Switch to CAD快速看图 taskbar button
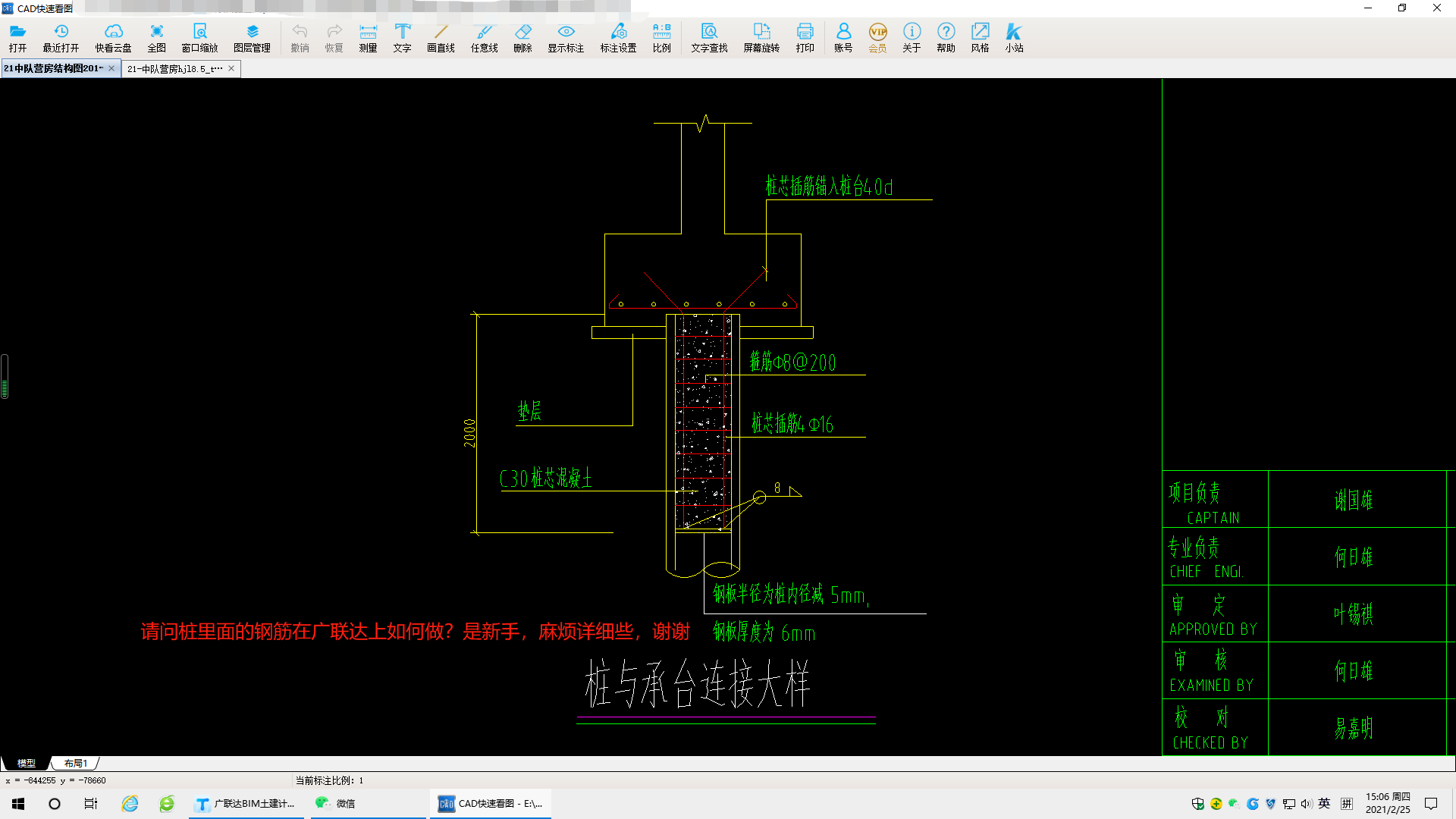The height and width of the screenshot is (819, 1456). [491, 804]
